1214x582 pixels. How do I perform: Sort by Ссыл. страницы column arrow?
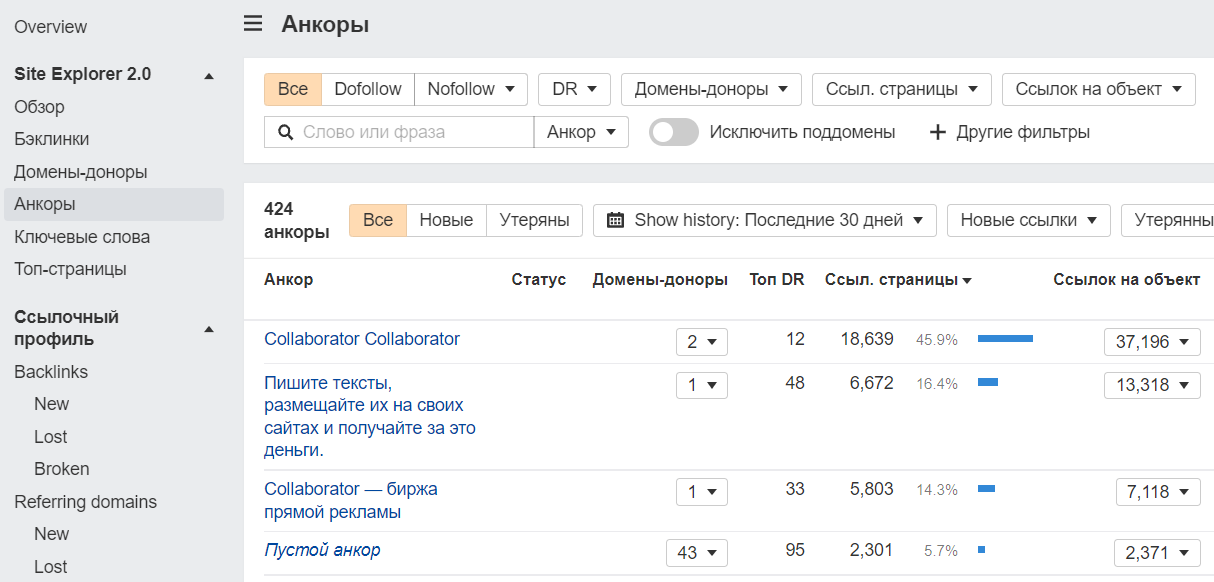click(967, 281)
